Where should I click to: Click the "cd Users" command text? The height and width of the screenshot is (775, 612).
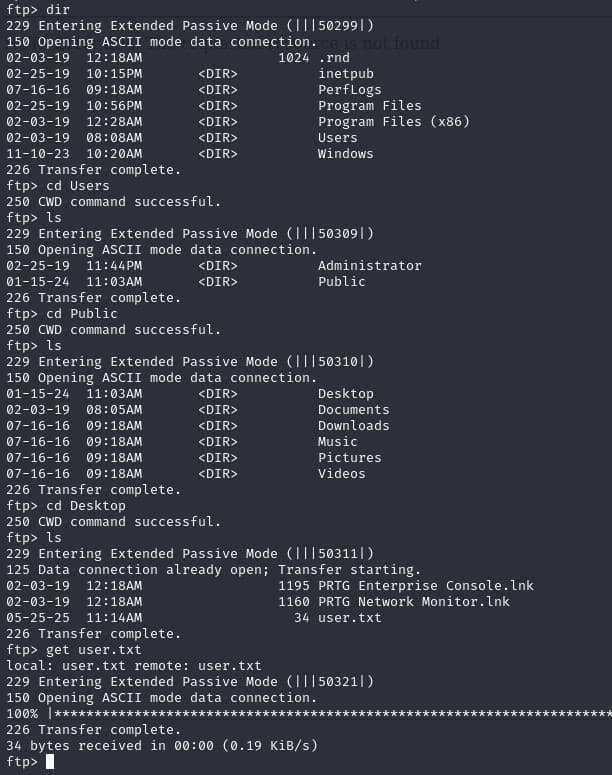[78, 186]
